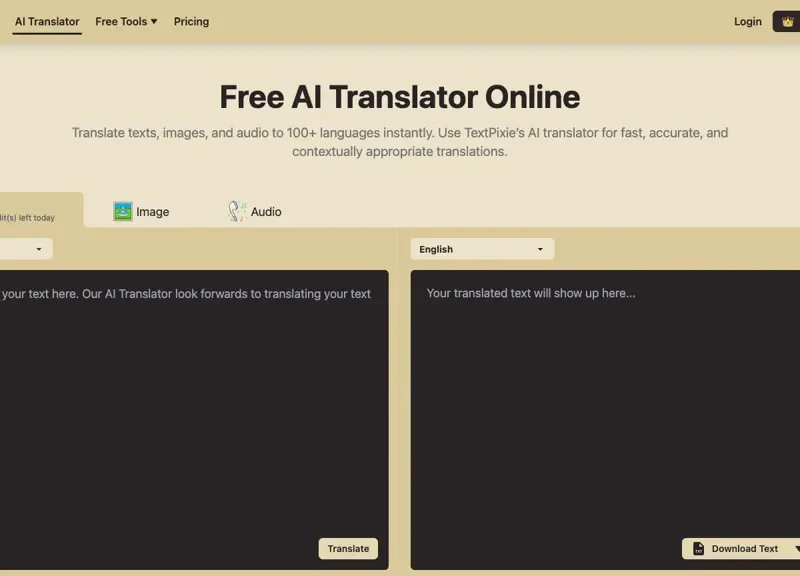Click the Audio tab earbuds icon
Viewport: 800px width, 576px height.
click(x=237, y=211)
